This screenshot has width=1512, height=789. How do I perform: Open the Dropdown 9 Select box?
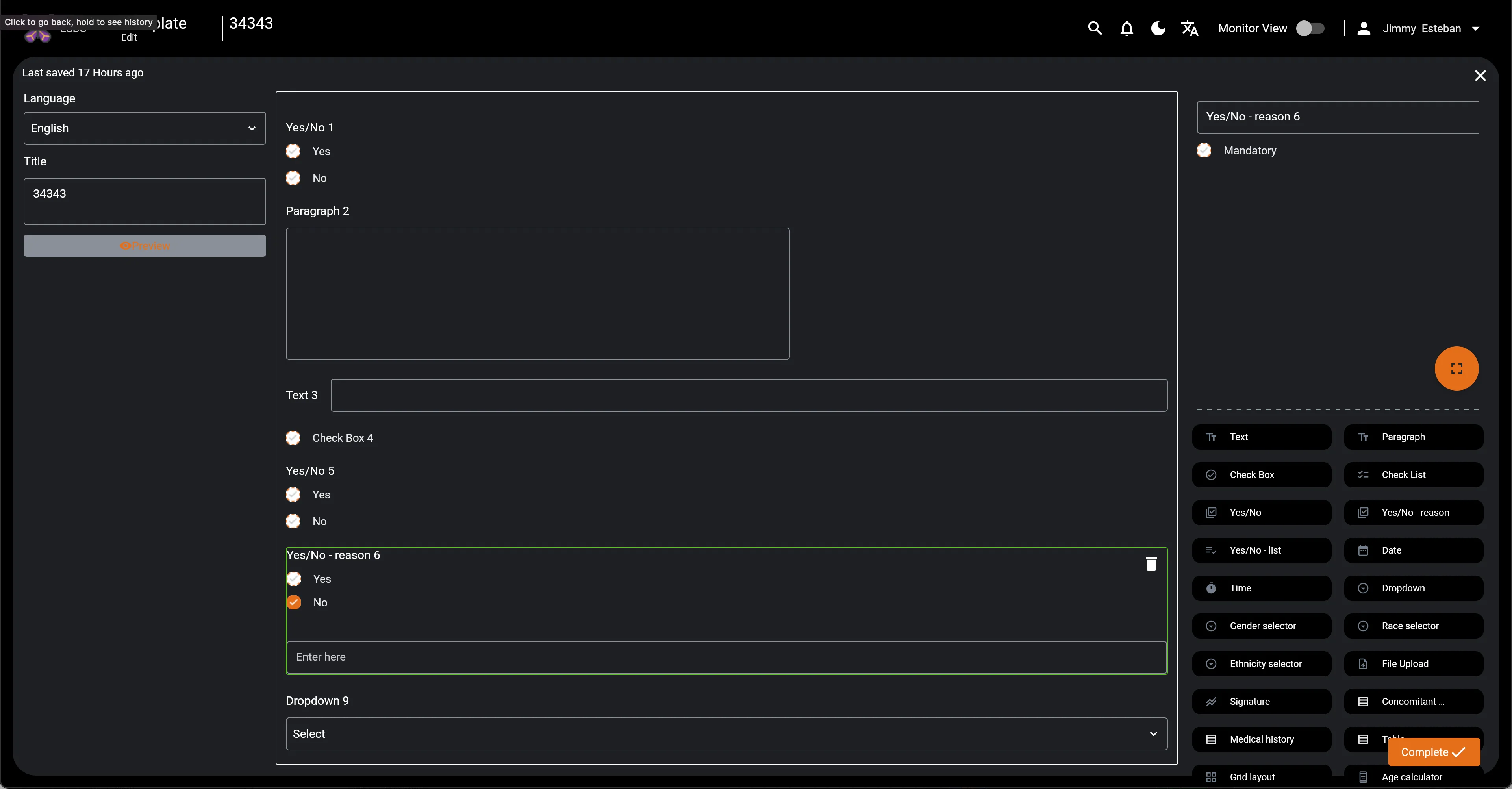pos(726,734)
